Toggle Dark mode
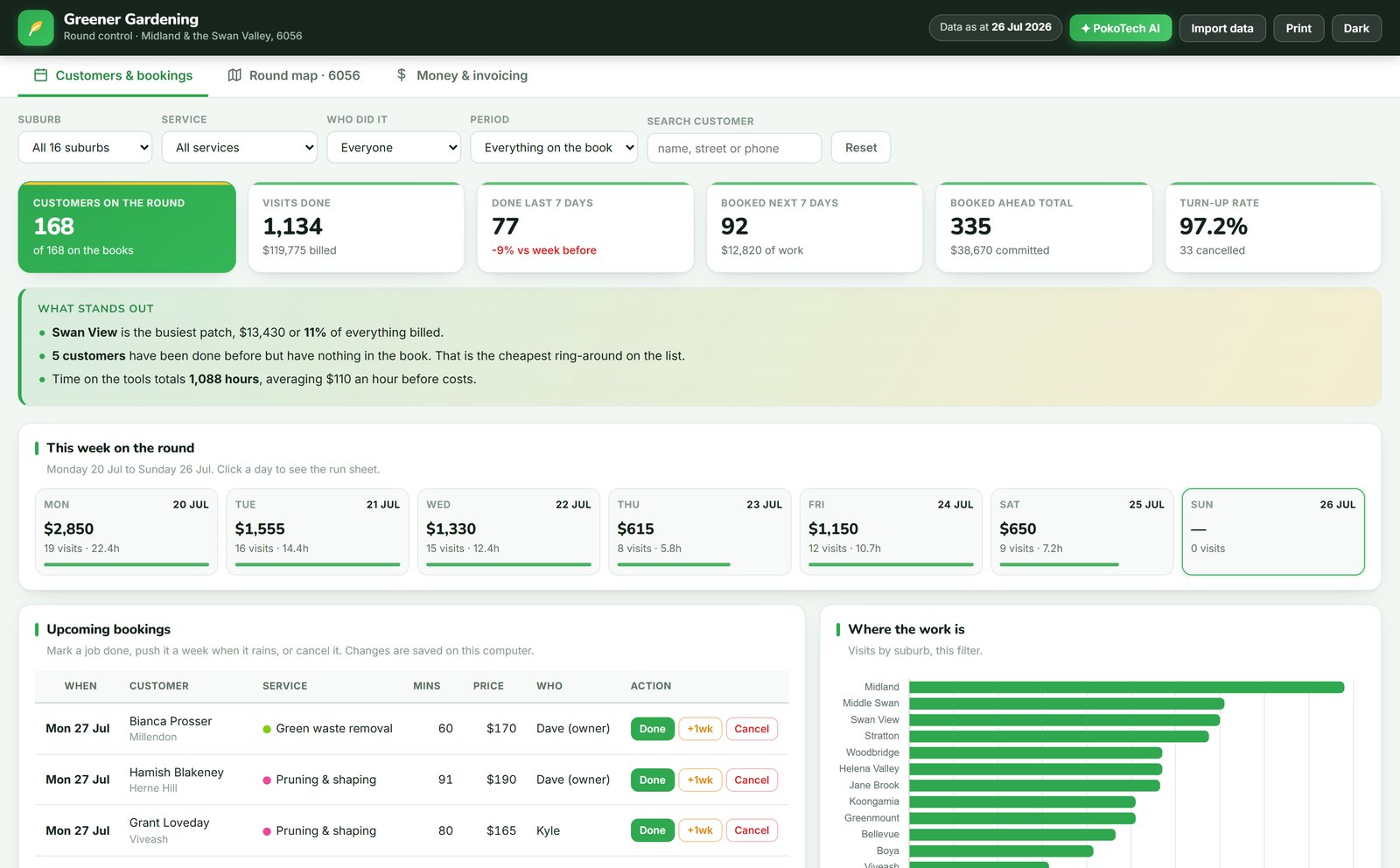The width and height of the screenshot is (1400, 868). pos(1356,28)
